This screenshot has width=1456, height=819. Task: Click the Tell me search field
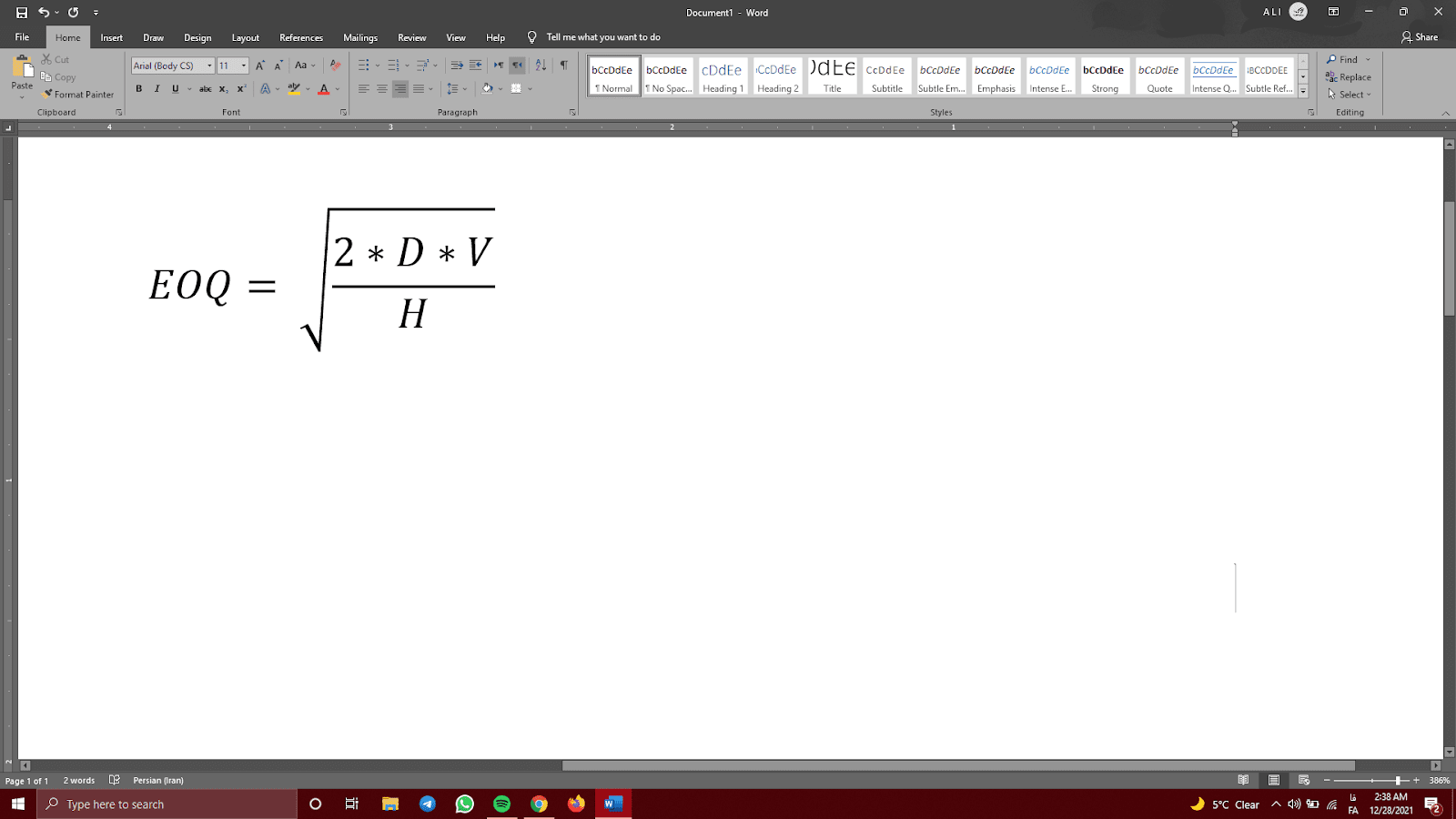coord(602,37)
